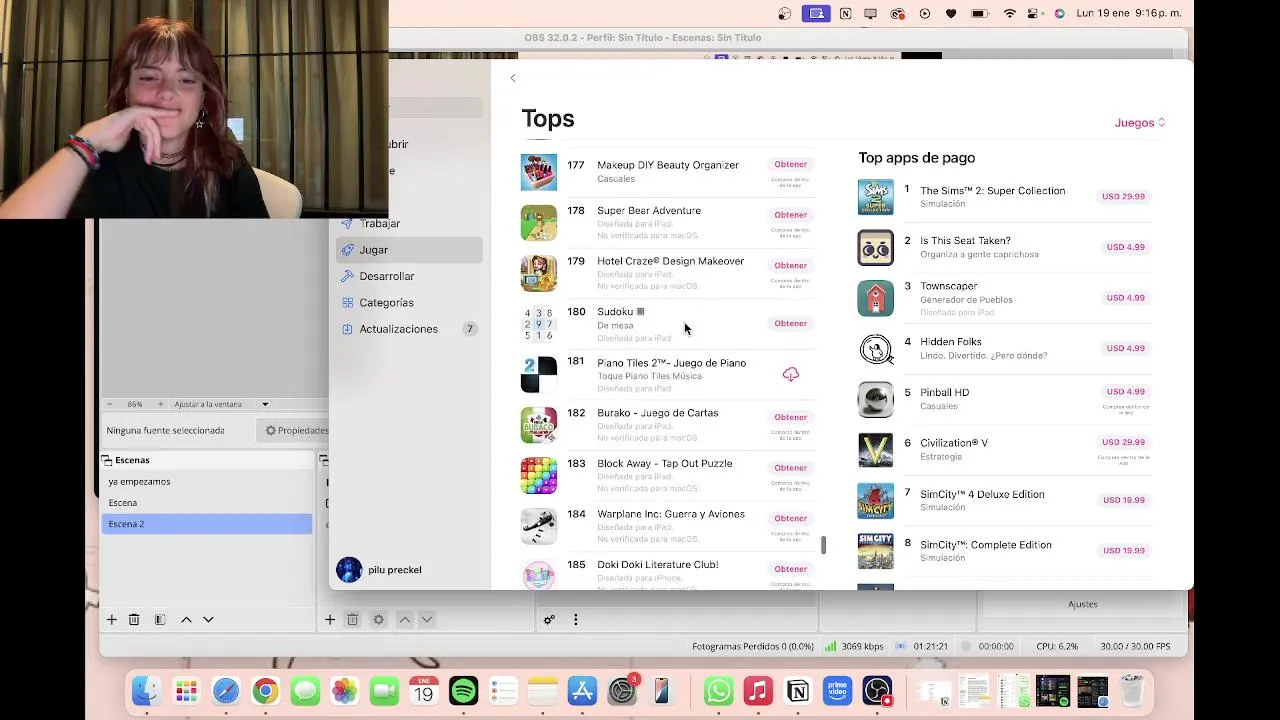The height and width of the screenshot is (720, 1280).
Task: Open Actualizaciones in App Store sidebar
Action: click(409, 329)
